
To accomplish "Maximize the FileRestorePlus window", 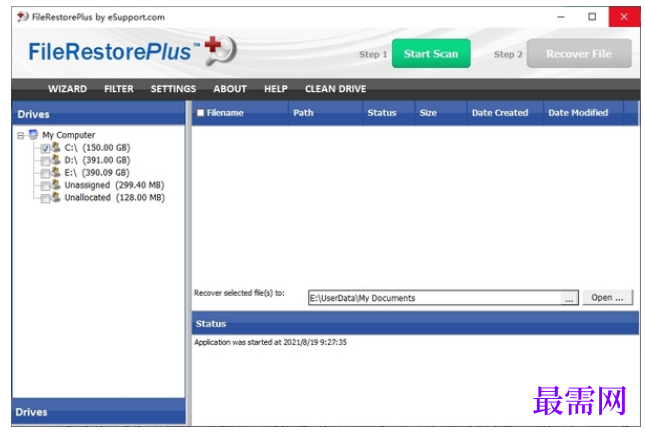I will (x=592, y=17).
